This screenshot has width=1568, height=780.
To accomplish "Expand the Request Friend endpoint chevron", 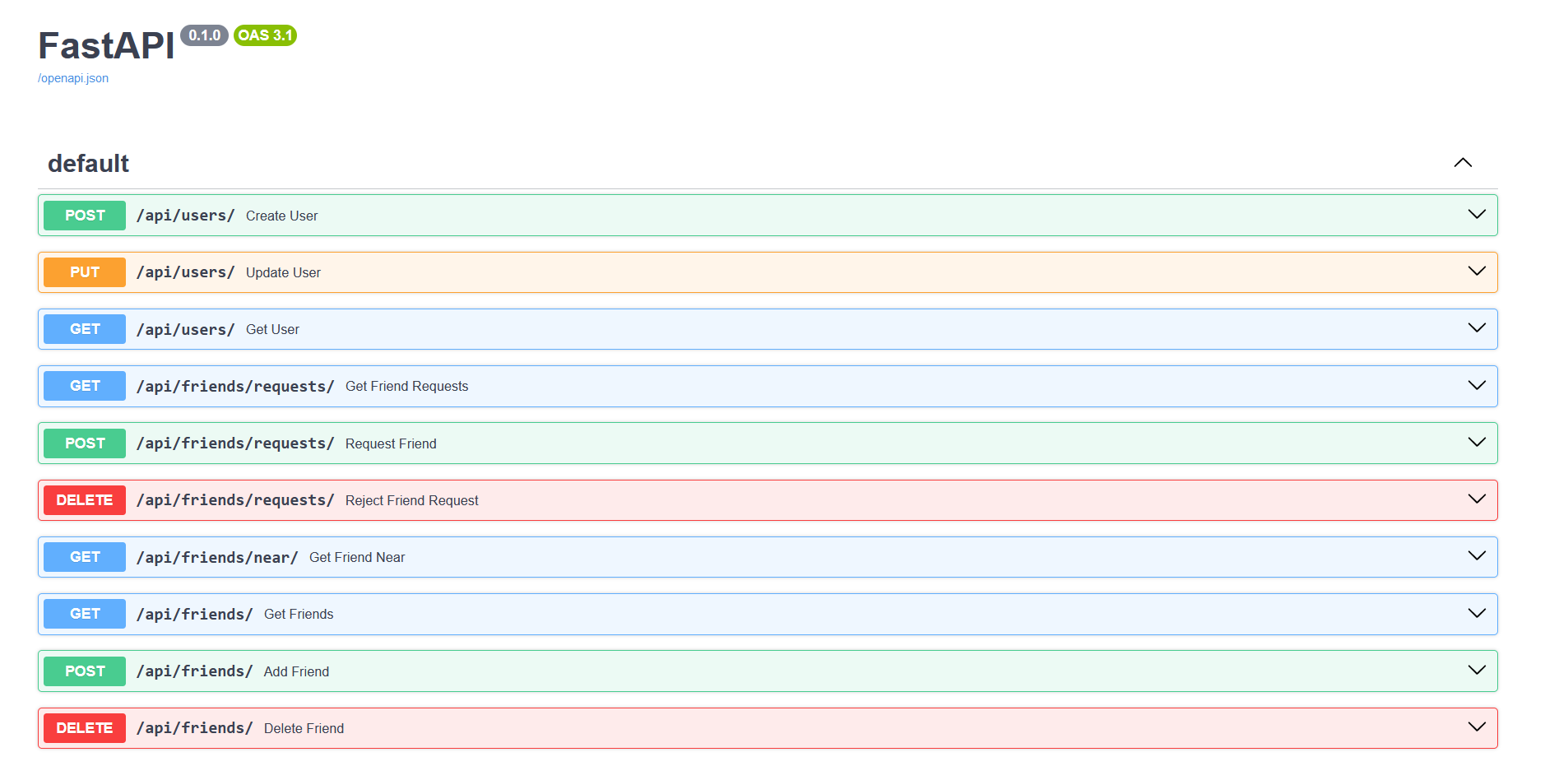I will 1477,443.
